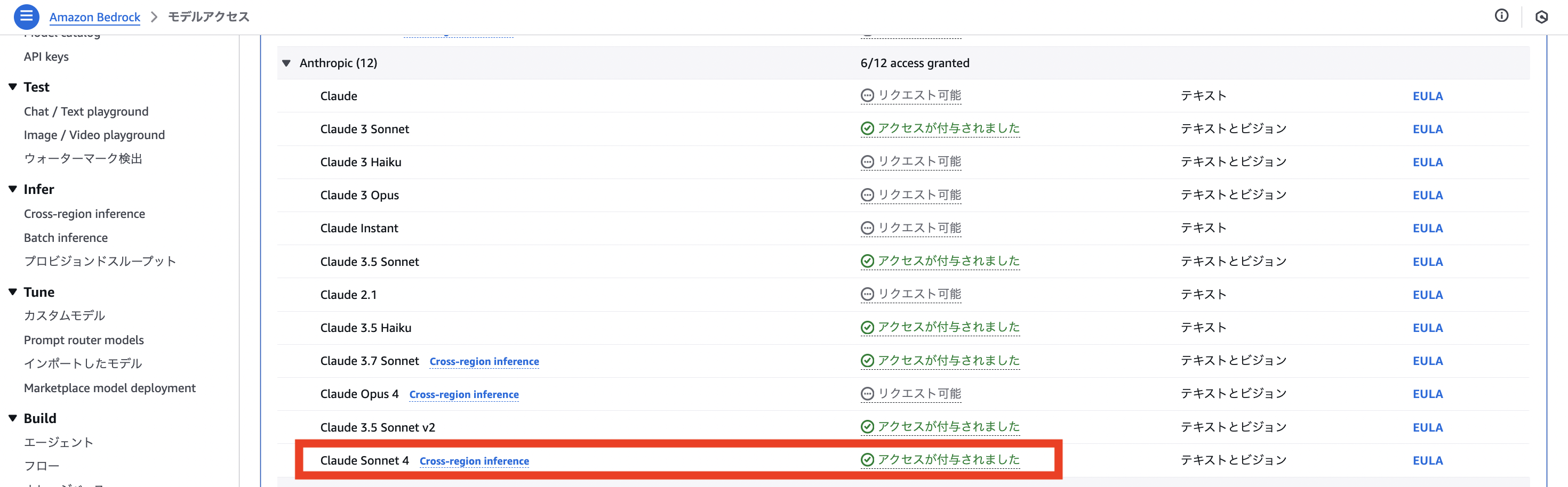
Task: Collapse the Build sidebar section
Action: coord(12,418)
